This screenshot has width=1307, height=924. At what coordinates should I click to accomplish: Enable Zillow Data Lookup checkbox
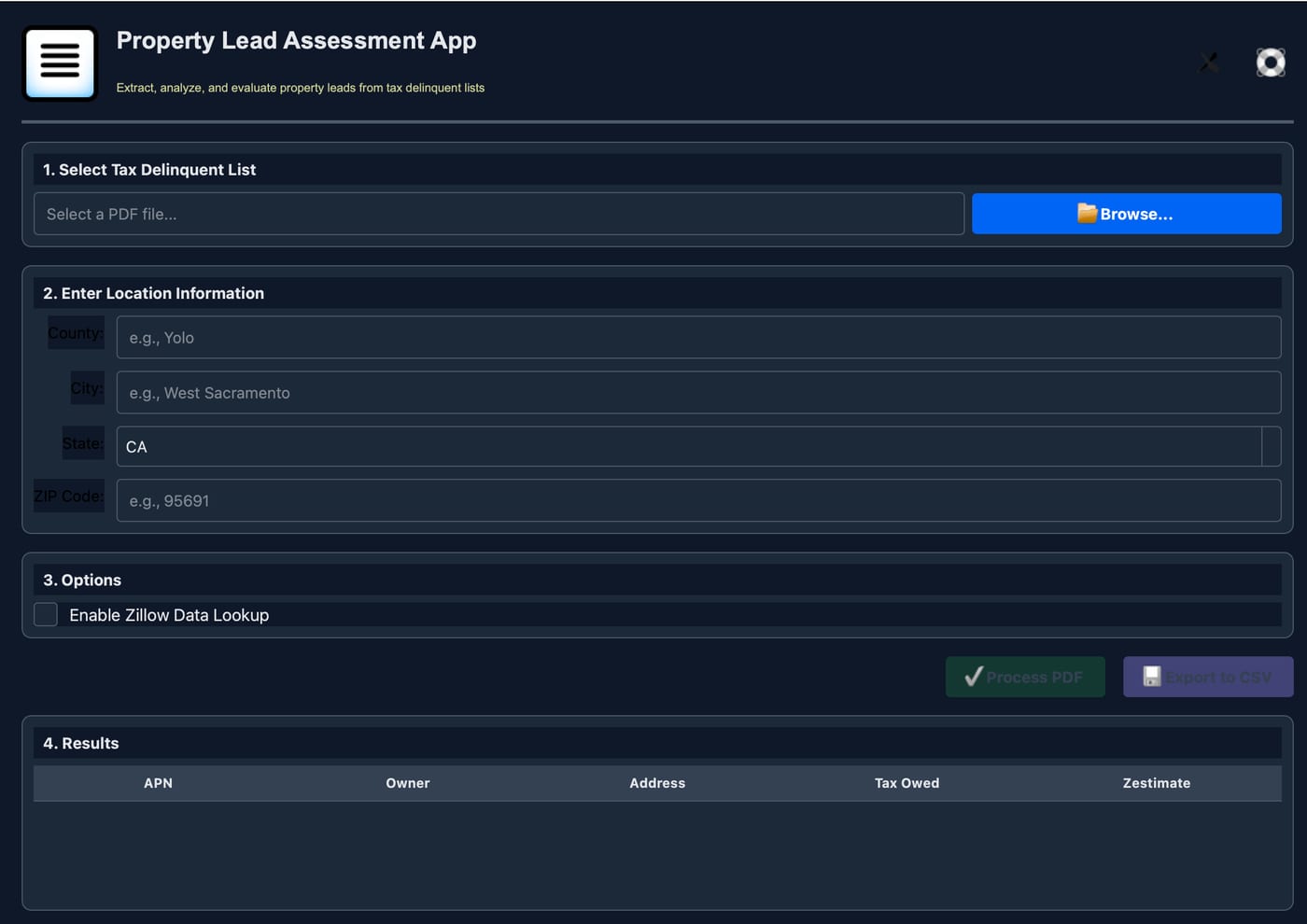[x=46, y=614]
